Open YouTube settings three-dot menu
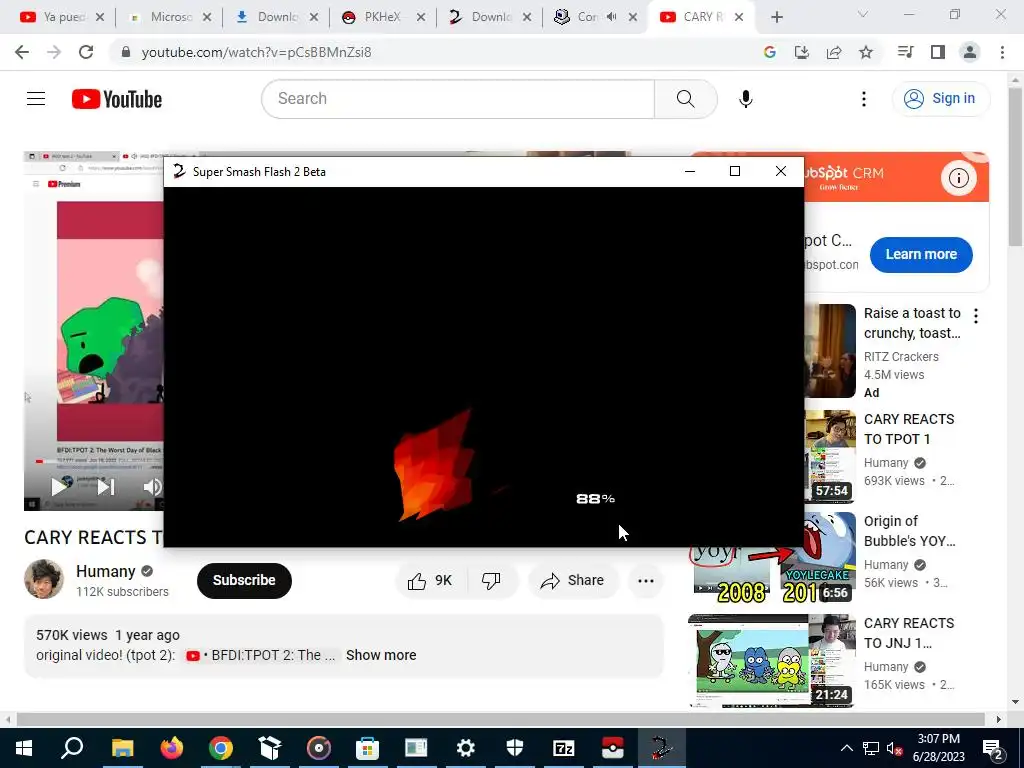1024x768 pixels. (x=863, y=99)
